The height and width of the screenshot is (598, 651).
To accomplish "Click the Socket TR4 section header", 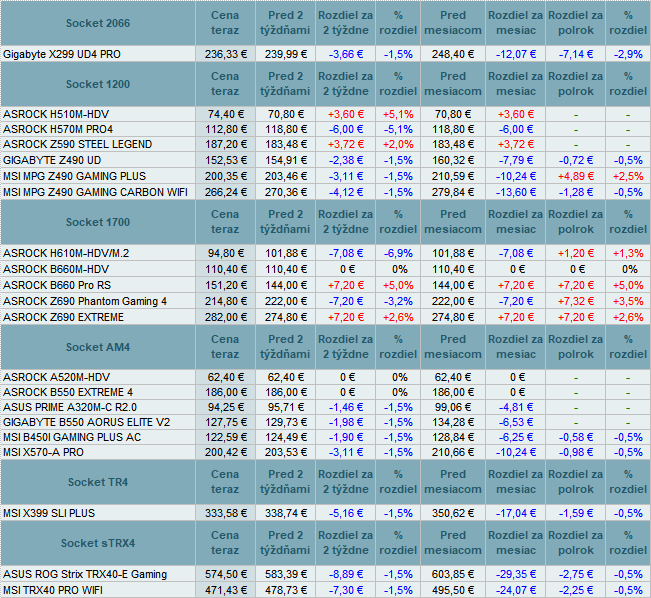I will tap(98, 482).
